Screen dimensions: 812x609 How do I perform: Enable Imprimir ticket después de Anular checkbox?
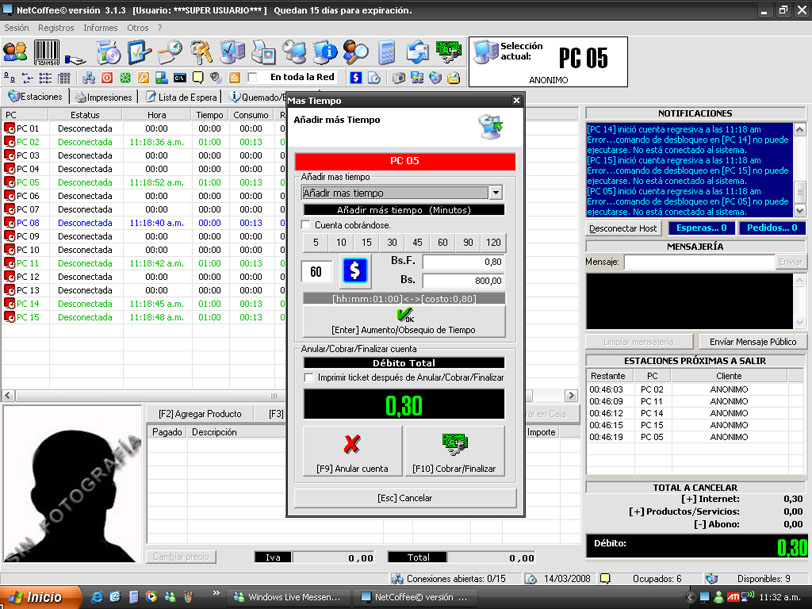309,378
